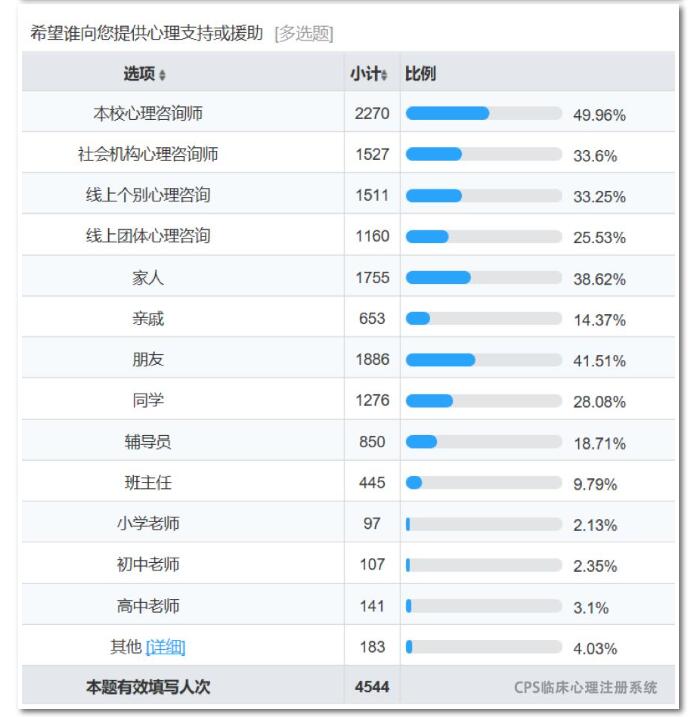
Task: Sort table by 选项 column arrows
Action: tap(162, 75)
